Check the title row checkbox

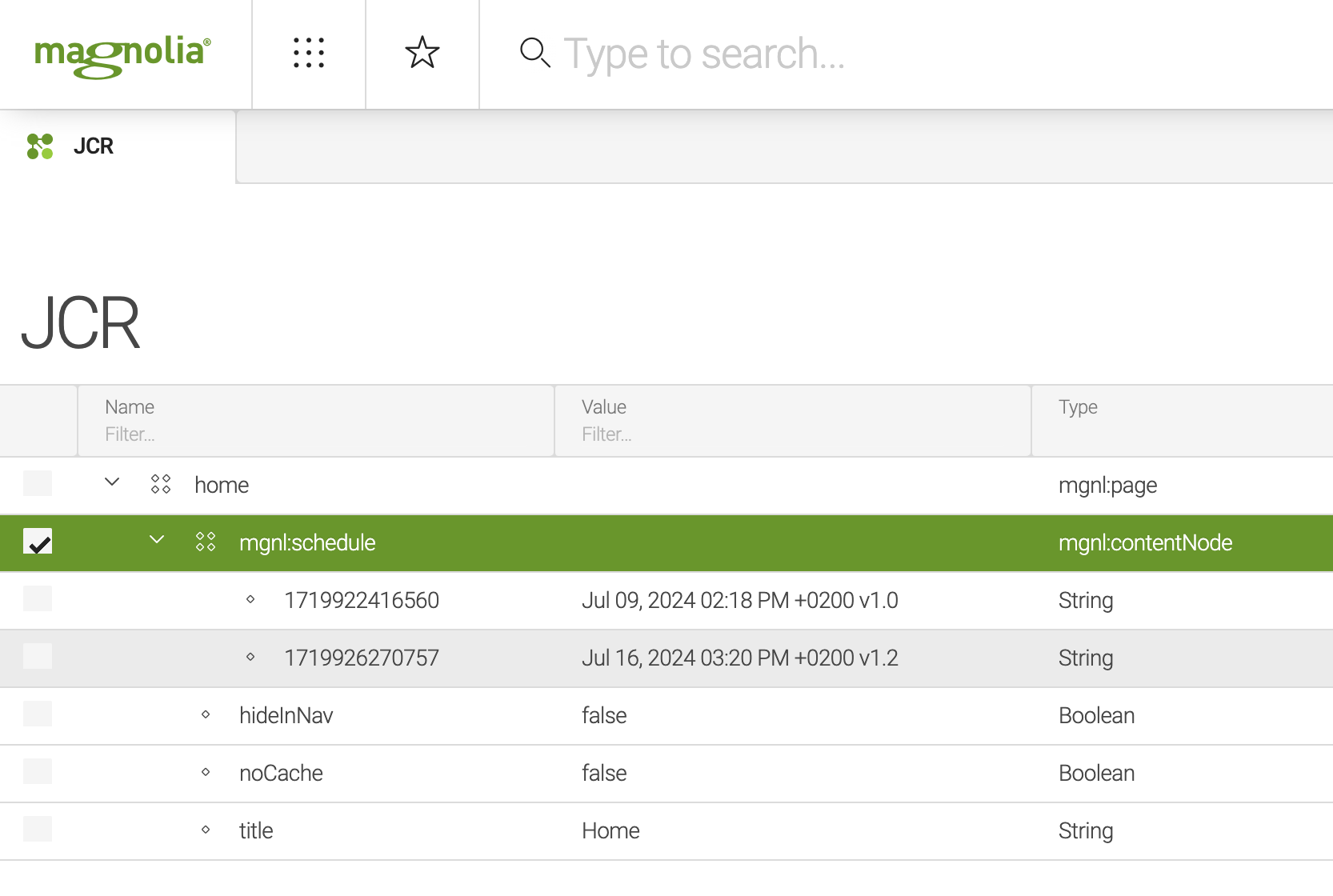[38, 829]
